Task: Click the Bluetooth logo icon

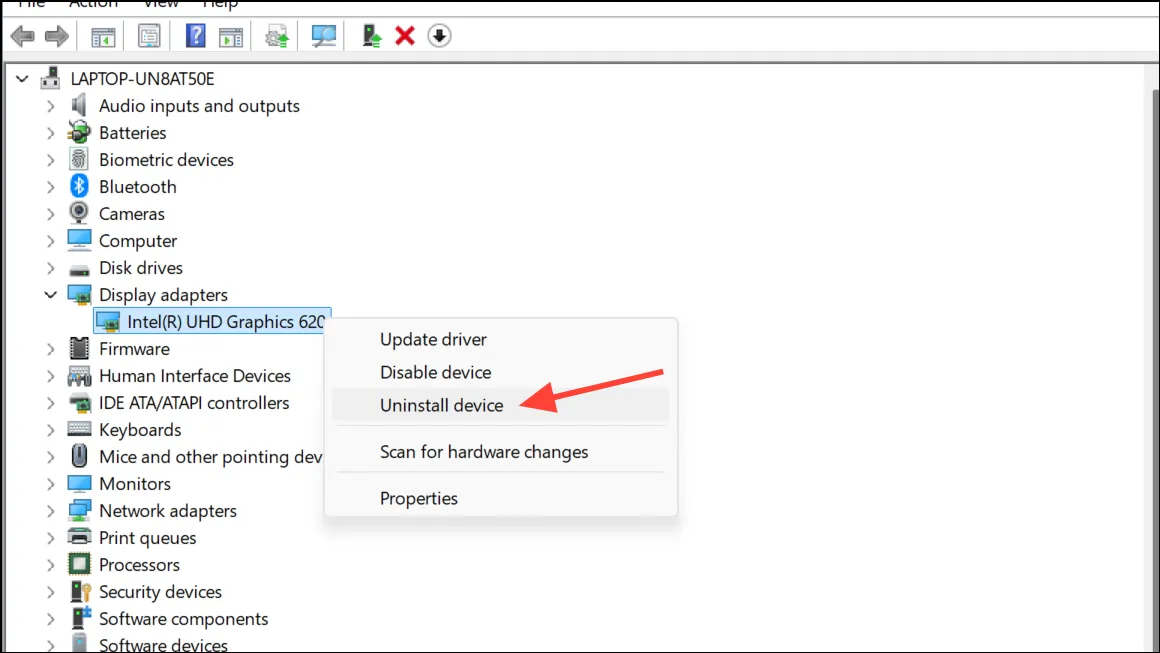Action: point(79,186)
